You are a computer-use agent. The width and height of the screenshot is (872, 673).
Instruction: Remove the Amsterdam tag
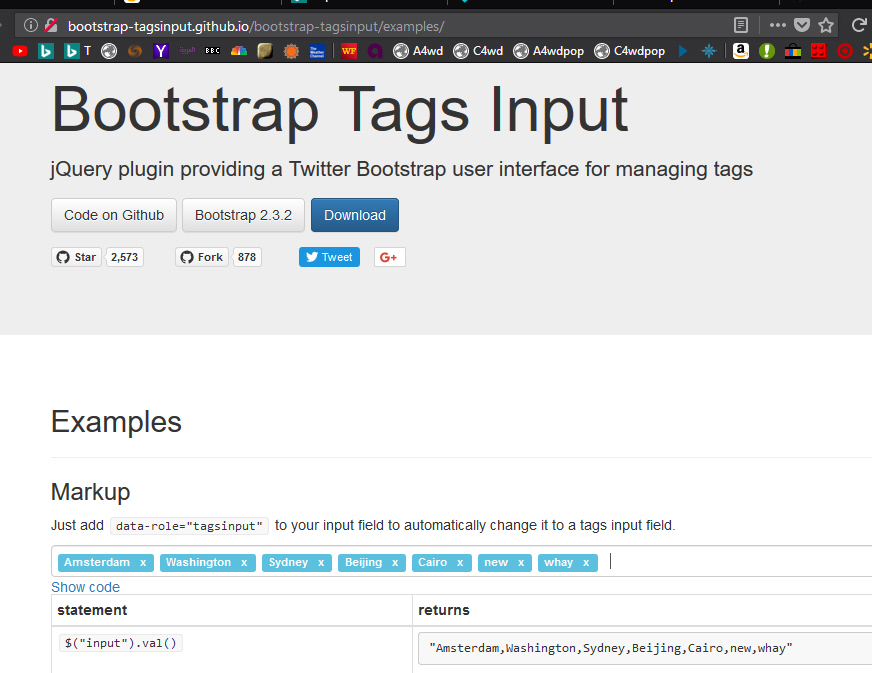tap(143, 563)
